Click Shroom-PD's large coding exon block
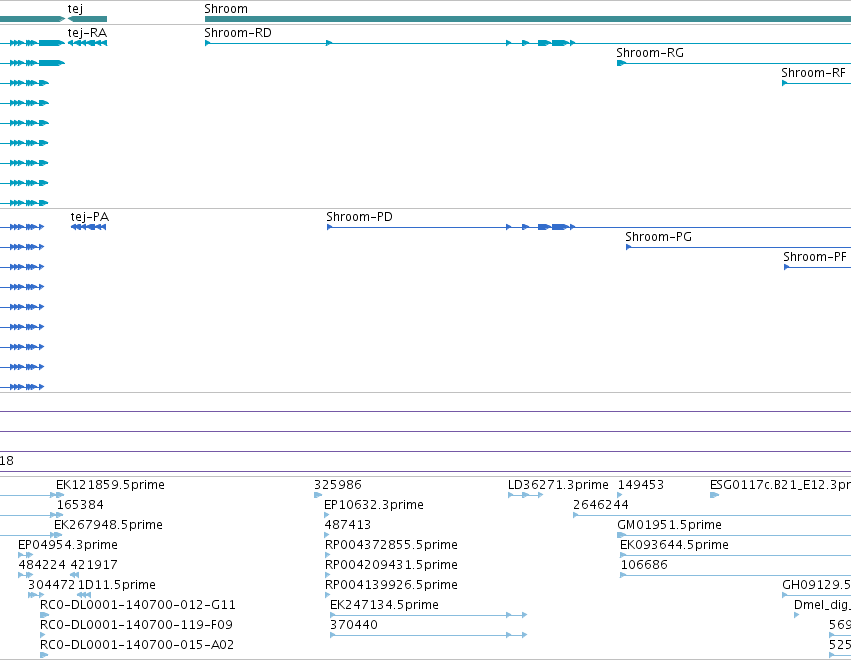The width and height of the screenshot is (851, 660). click(x=560, y=227)
